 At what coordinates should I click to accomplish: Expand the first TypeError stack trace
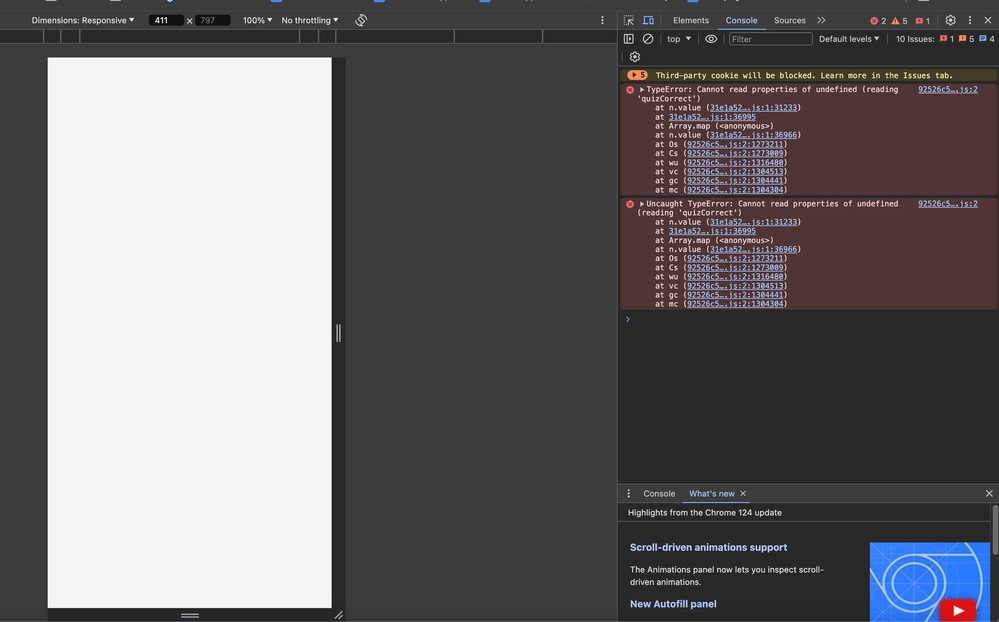coord(642,90)
